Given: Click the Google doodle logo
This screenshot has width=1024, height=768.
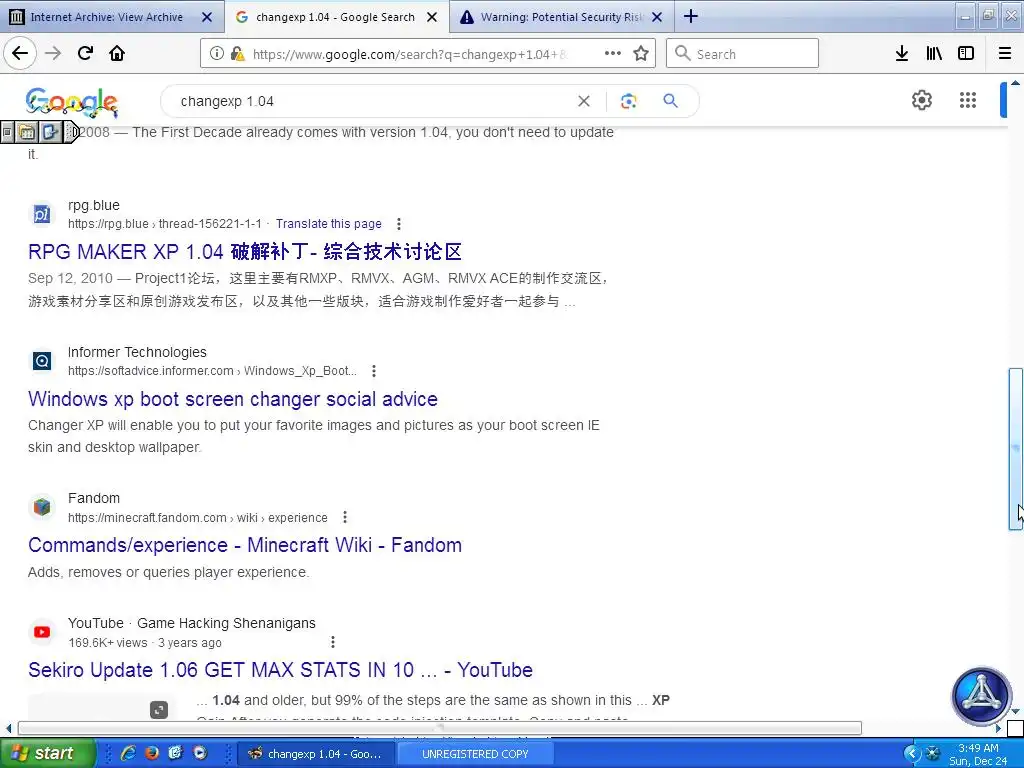Looking at the screenshot, I should 72,102.
